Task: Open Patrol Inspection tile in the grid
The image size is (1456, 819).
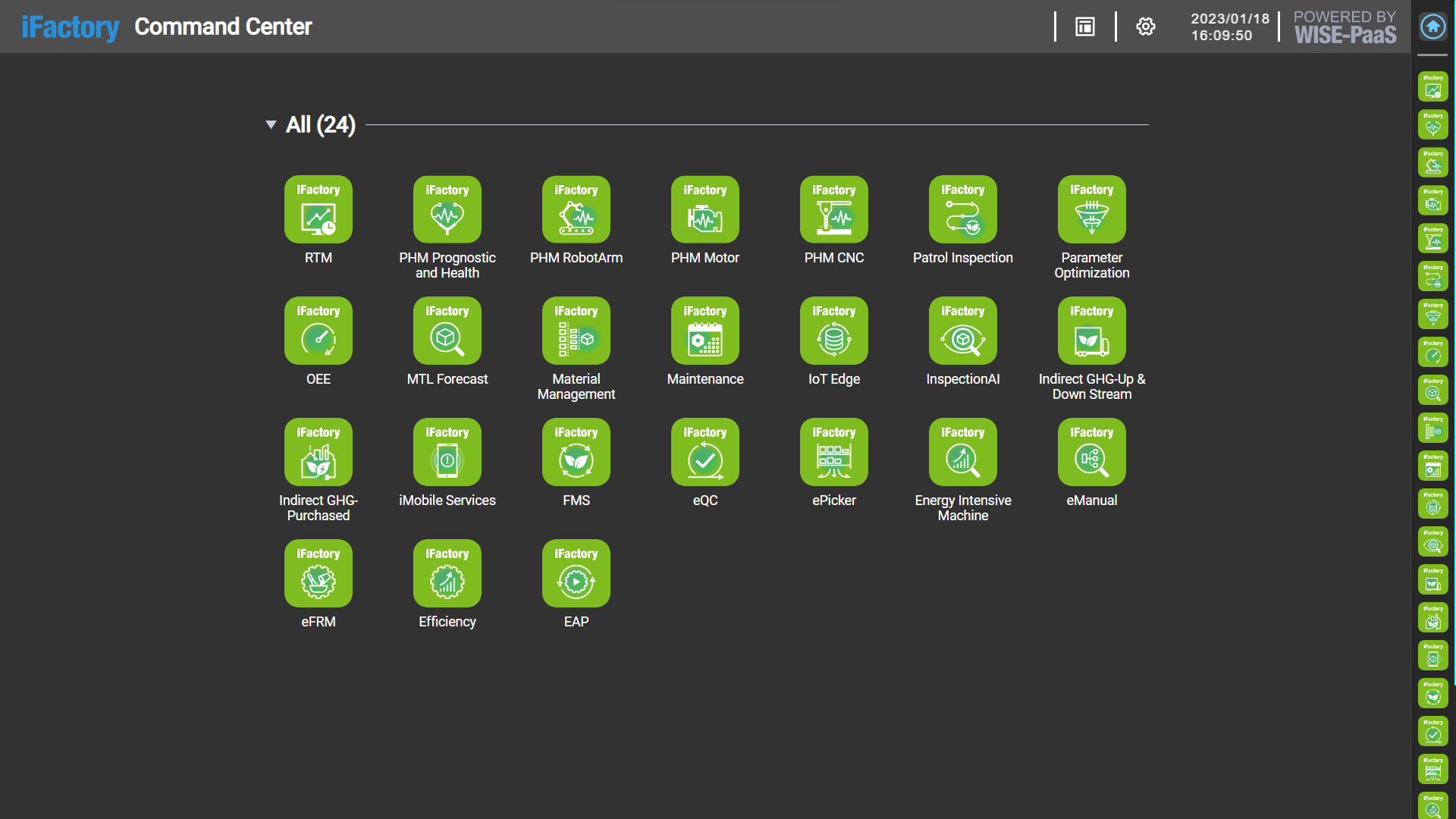Action: pos(963,209)
